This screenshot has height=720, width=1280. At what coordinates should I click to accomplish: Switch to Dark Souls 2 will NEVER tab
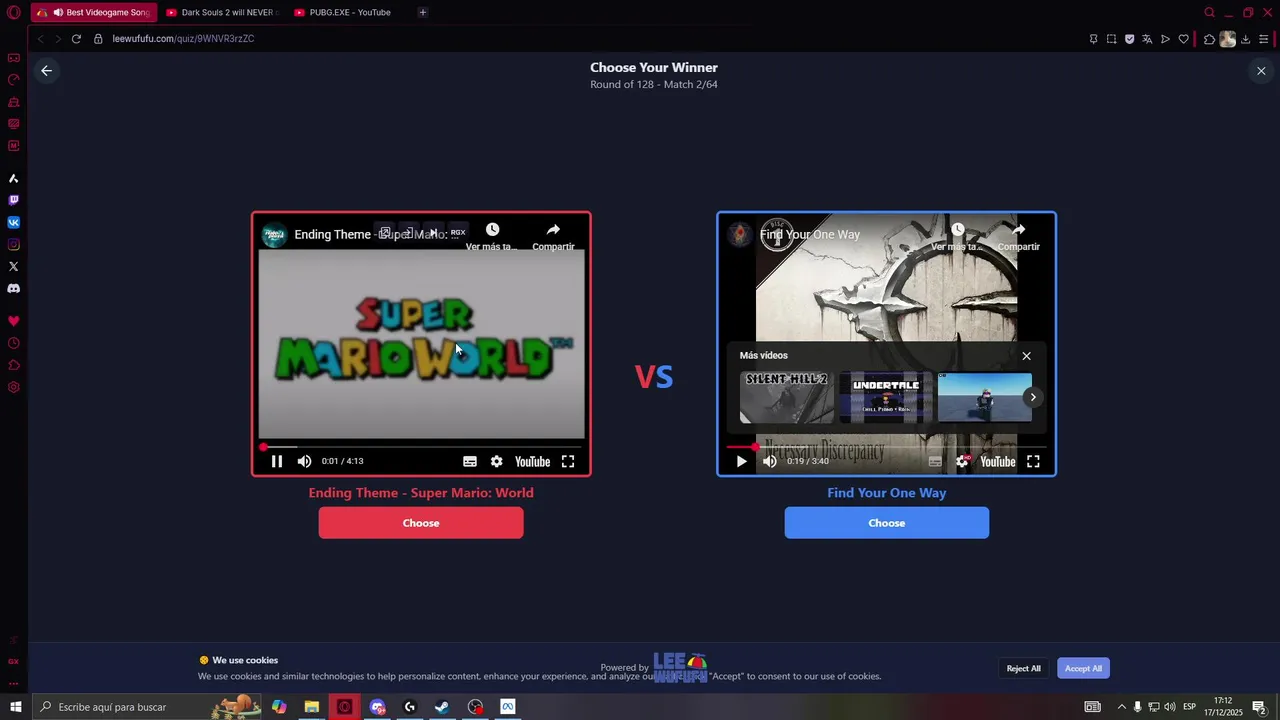(221, 13)
